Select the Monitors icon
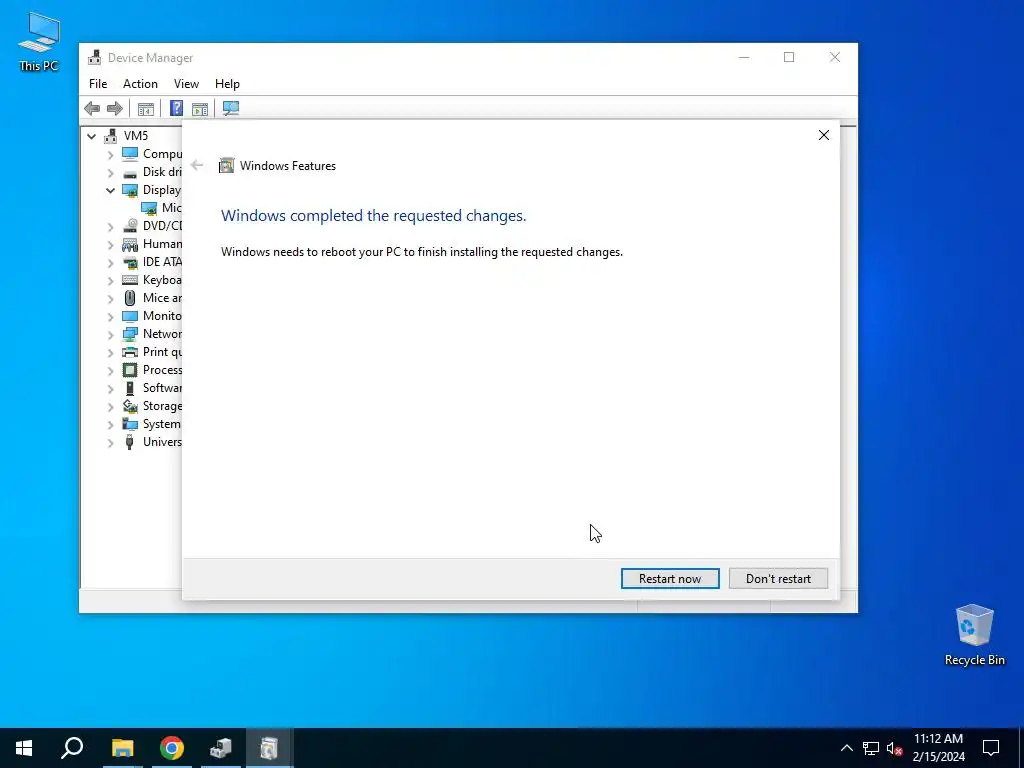The width and height of the screenshot is (1024, 768). pos(130,316)
